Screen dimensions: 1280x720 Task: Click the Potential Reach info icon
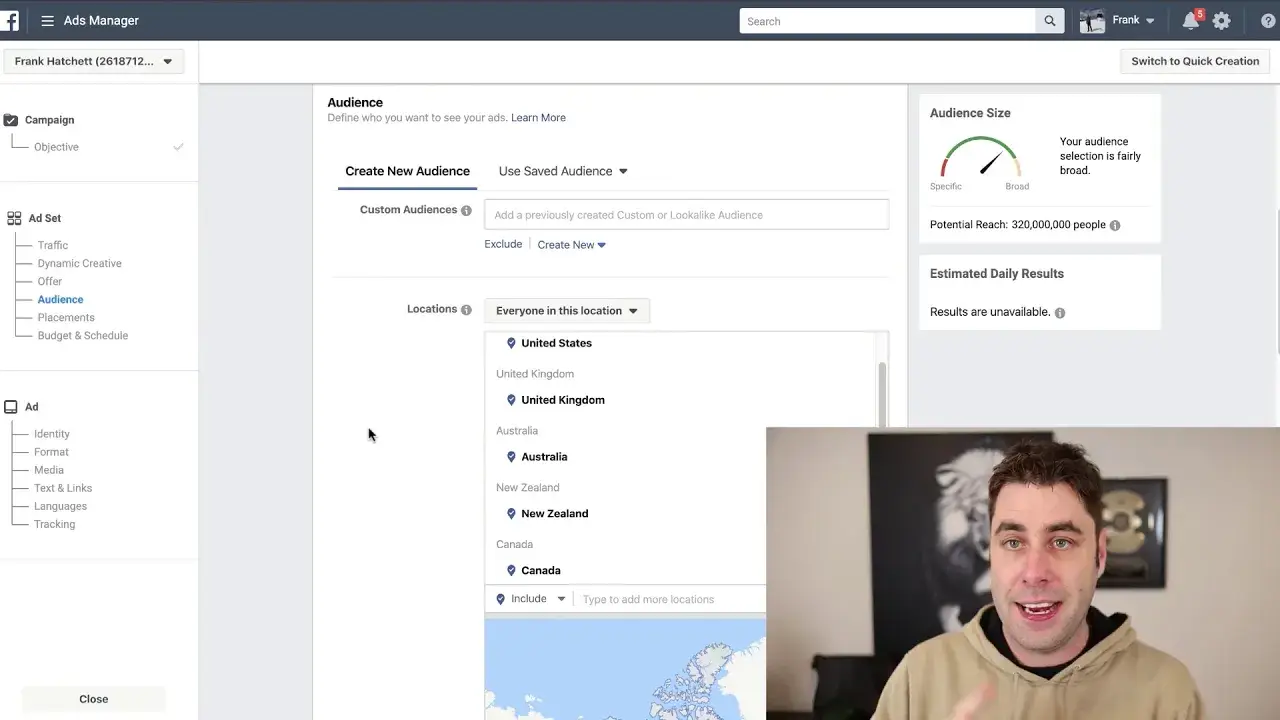[1115, 225]
